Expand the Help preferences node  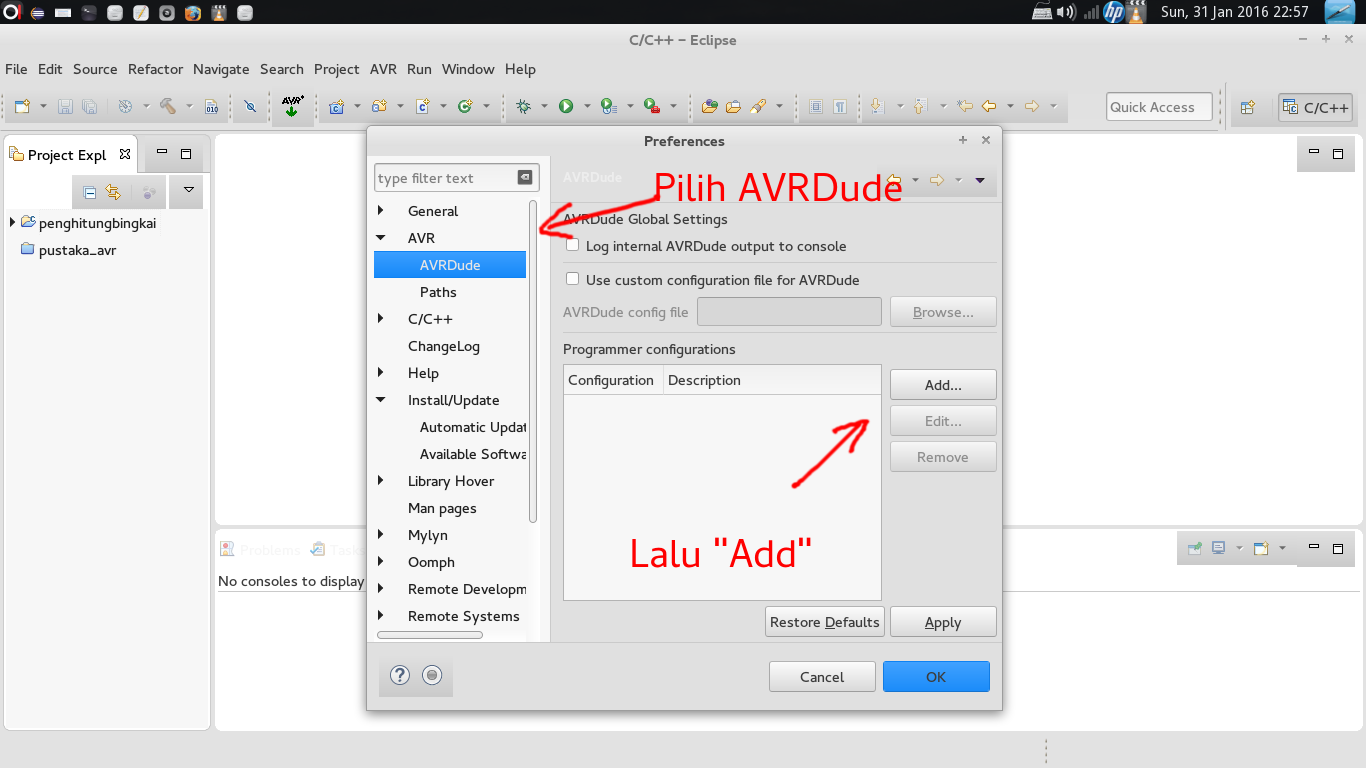(x=381, y=373)
